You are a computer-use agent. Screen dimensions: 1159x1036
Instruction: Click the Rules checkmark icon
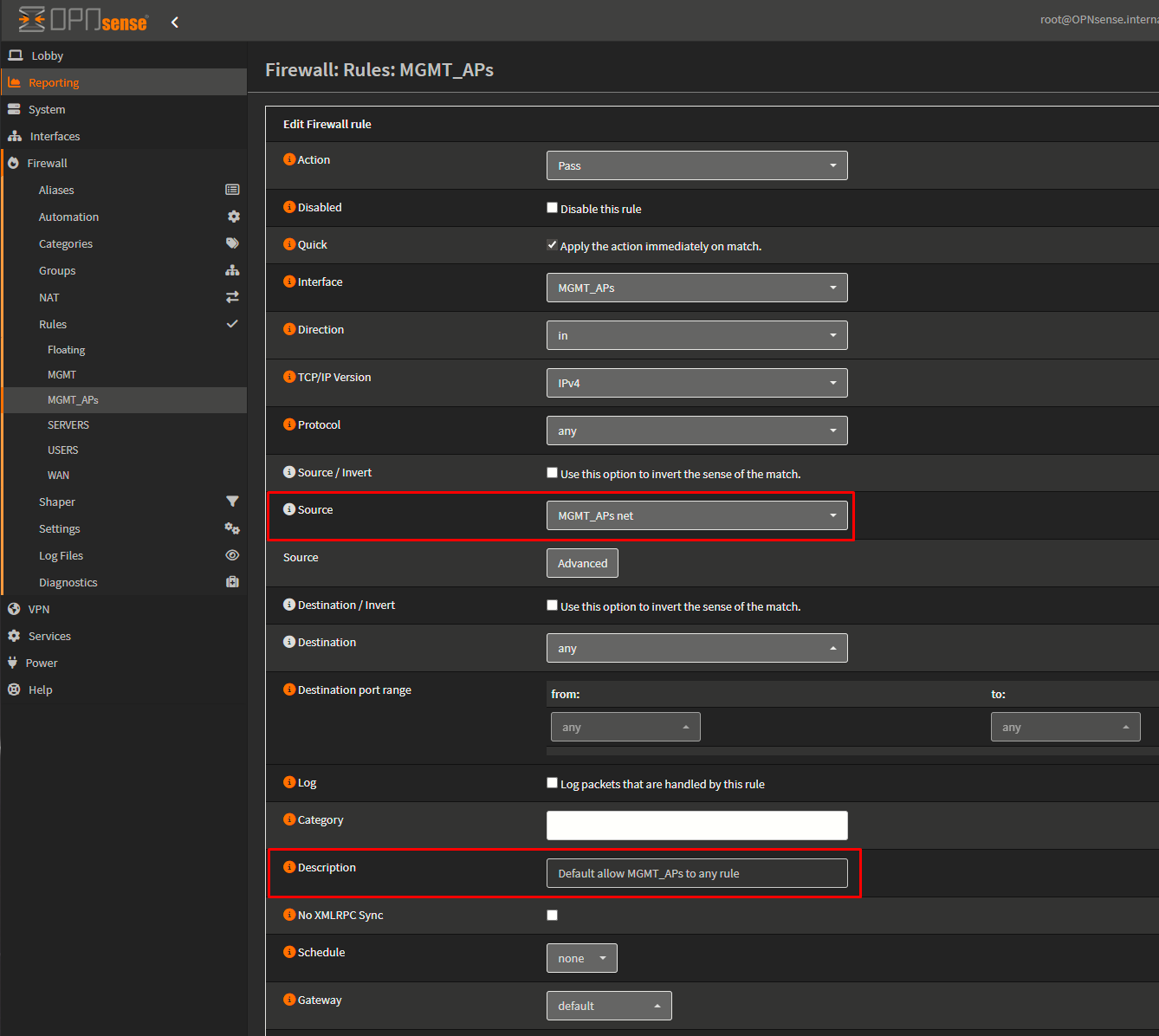(x=232, y=324)
